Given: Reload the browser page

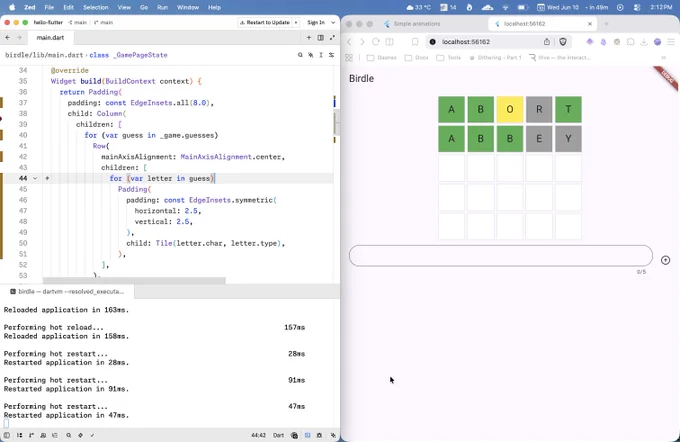Looking at the screenshot, I should [x=376, y=42].
